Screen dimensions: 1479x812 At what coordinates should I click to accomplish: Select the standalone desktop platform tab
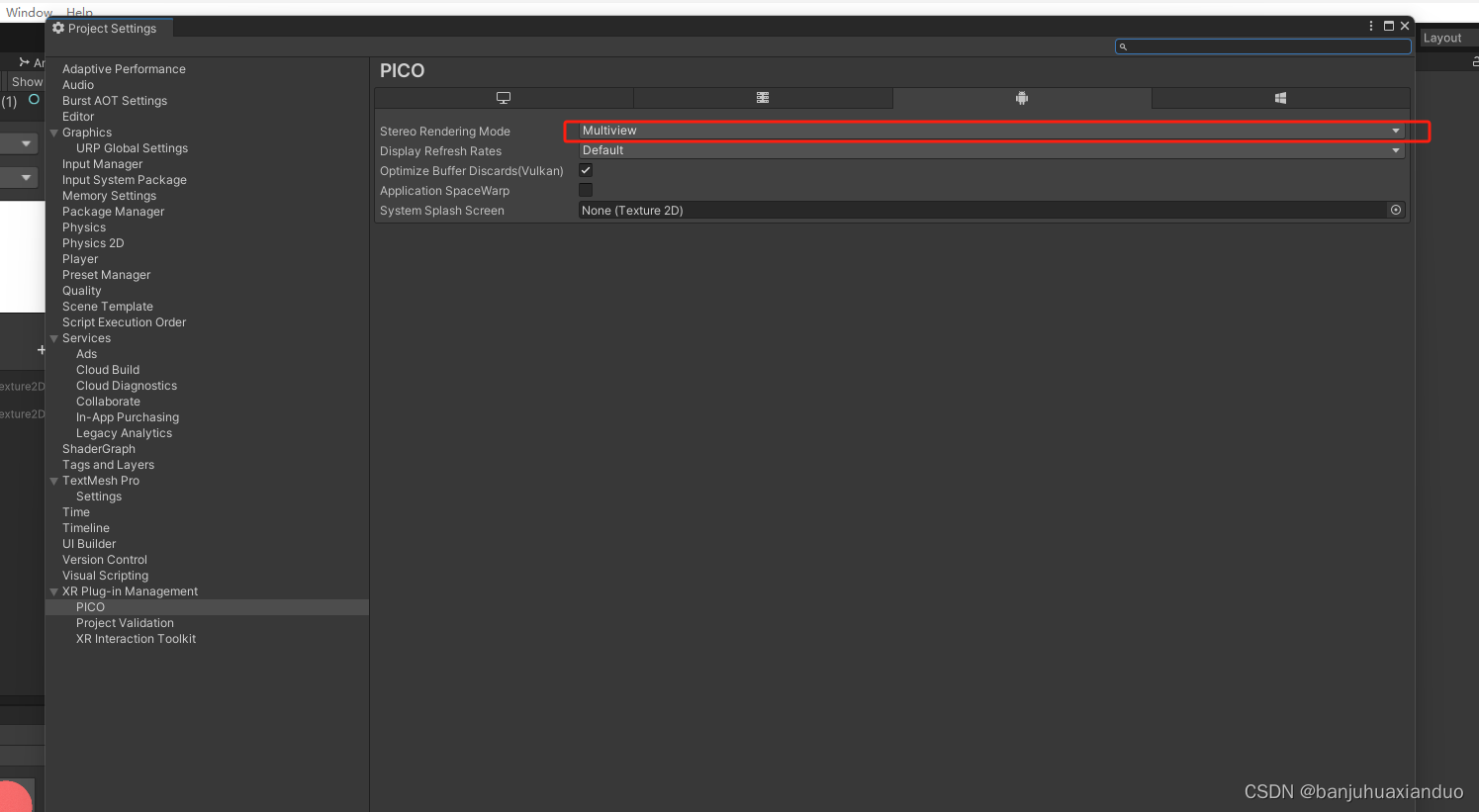coord(504,98)
